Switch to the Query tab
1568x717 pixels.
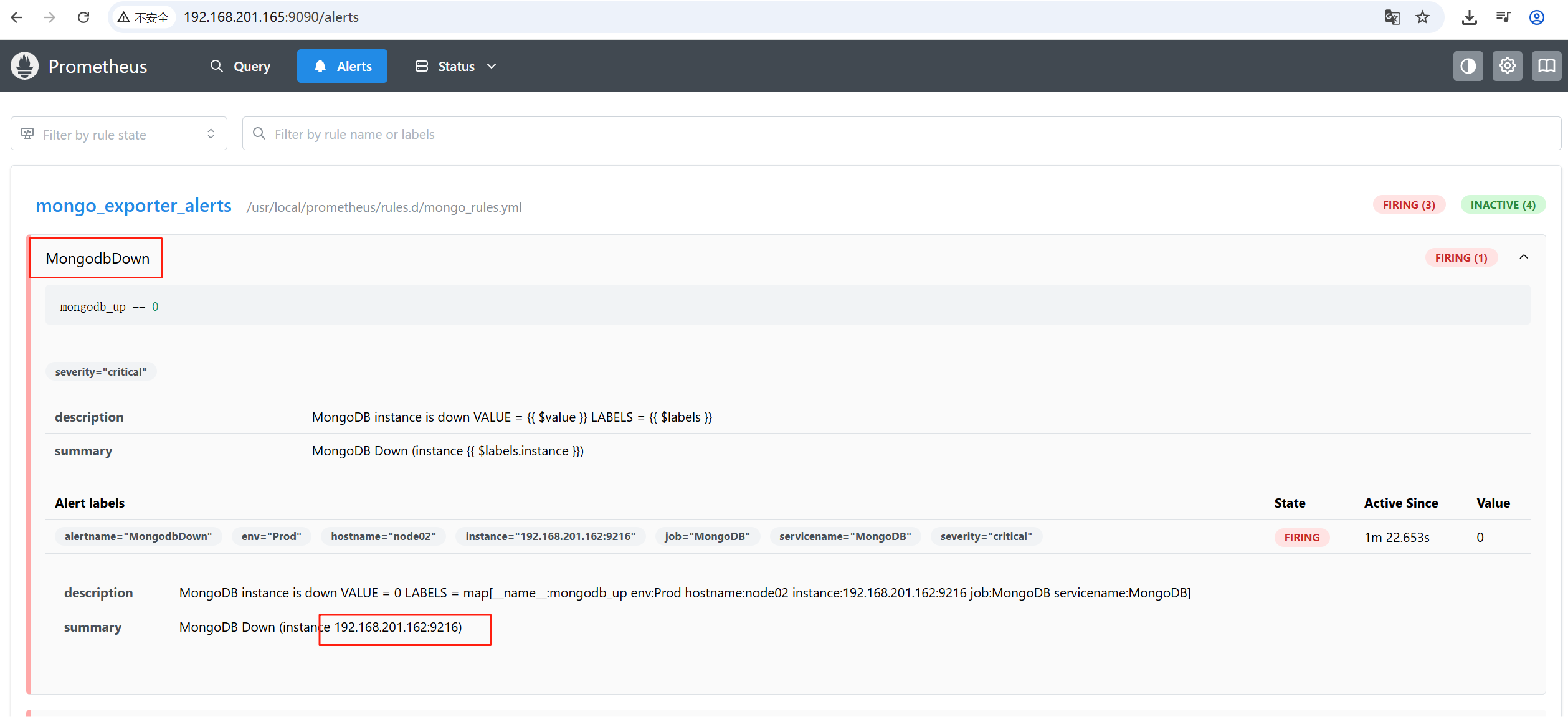pos(240,66)
